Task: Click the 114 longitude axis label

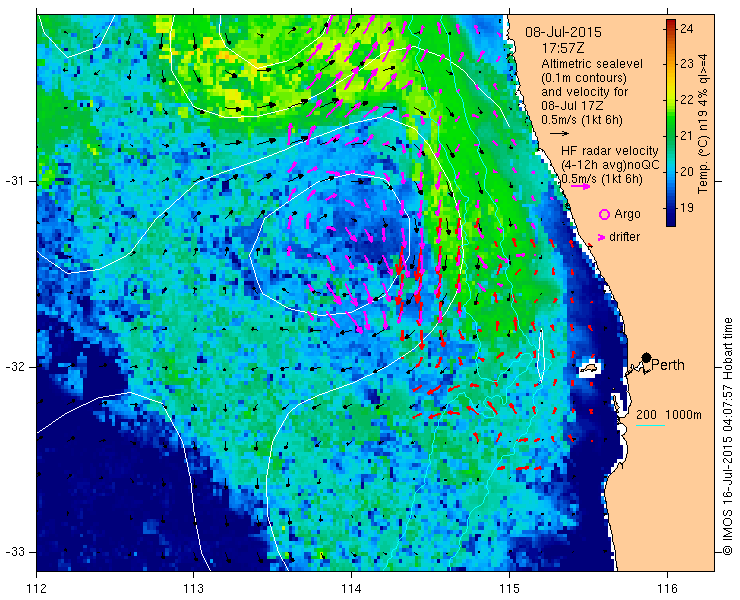Action: point(351,589)
